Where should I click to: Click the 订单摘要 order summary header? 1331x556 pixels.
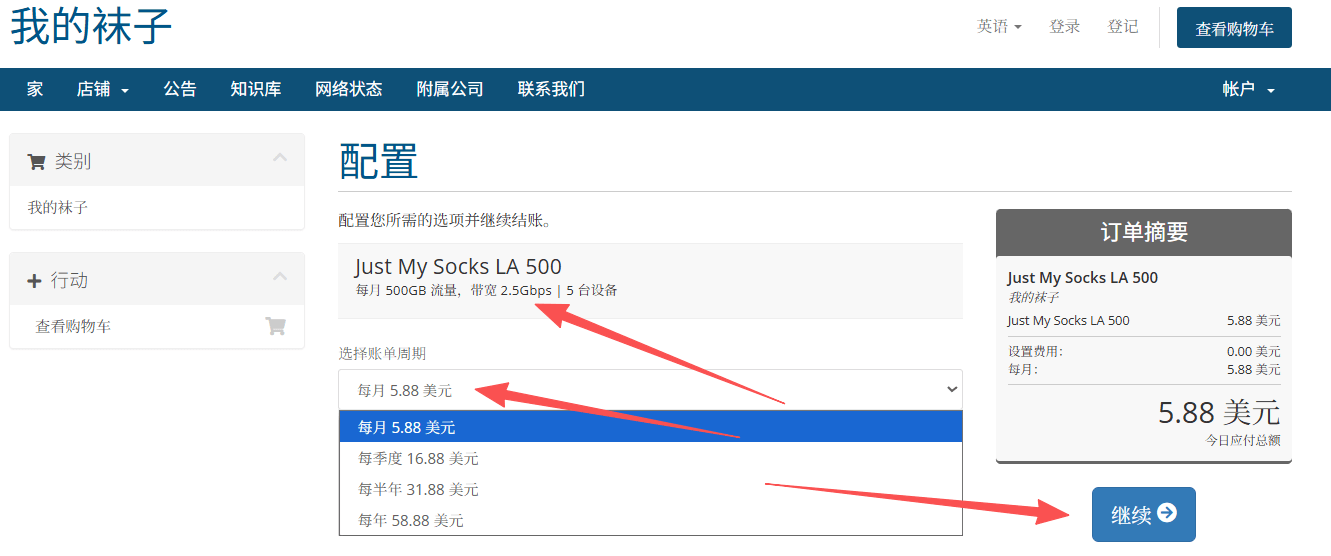click(1144, 232)
